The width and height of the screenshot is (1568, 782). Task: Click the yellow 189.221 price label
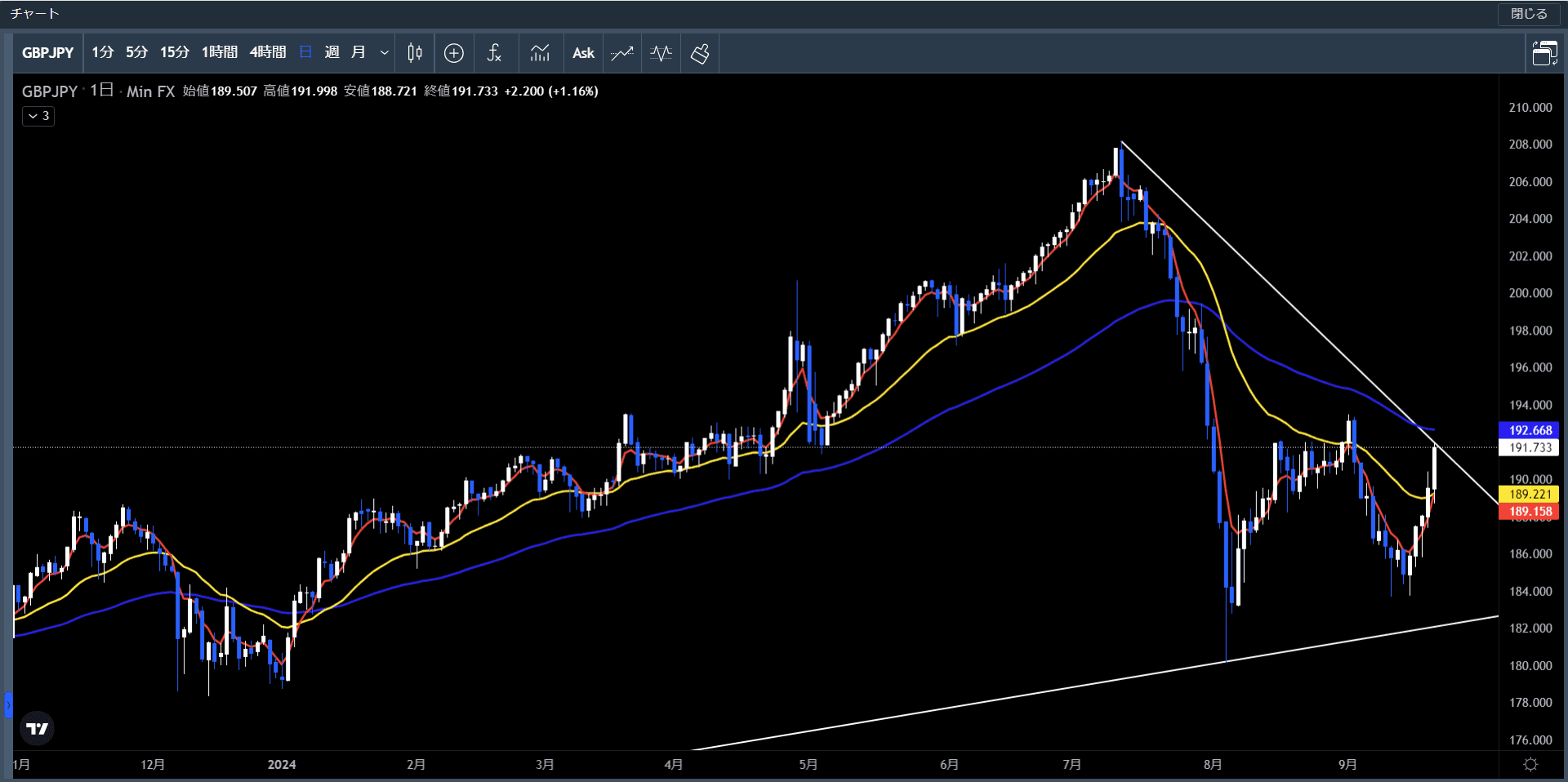[x=1530, y=494]
